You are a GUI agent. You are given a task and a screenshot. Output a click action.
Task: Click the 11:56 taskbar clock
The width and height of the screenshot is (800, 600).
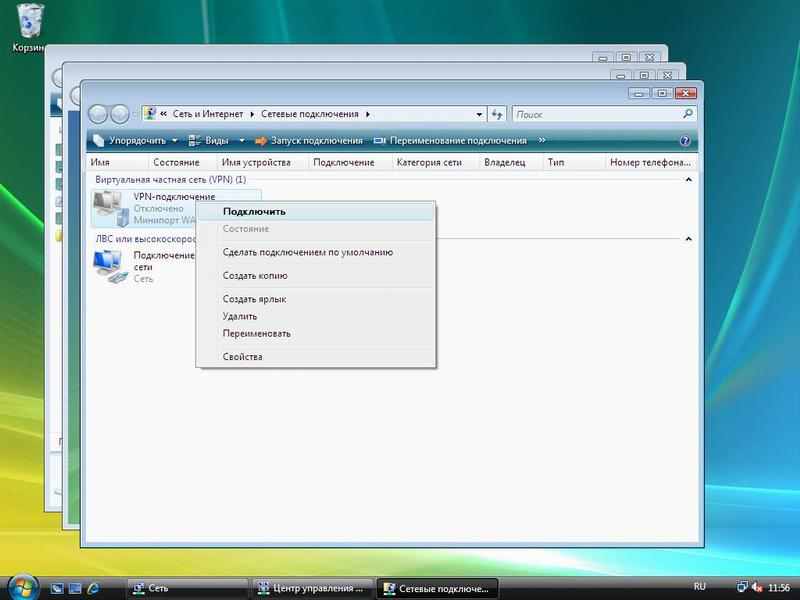pos(779,588)
